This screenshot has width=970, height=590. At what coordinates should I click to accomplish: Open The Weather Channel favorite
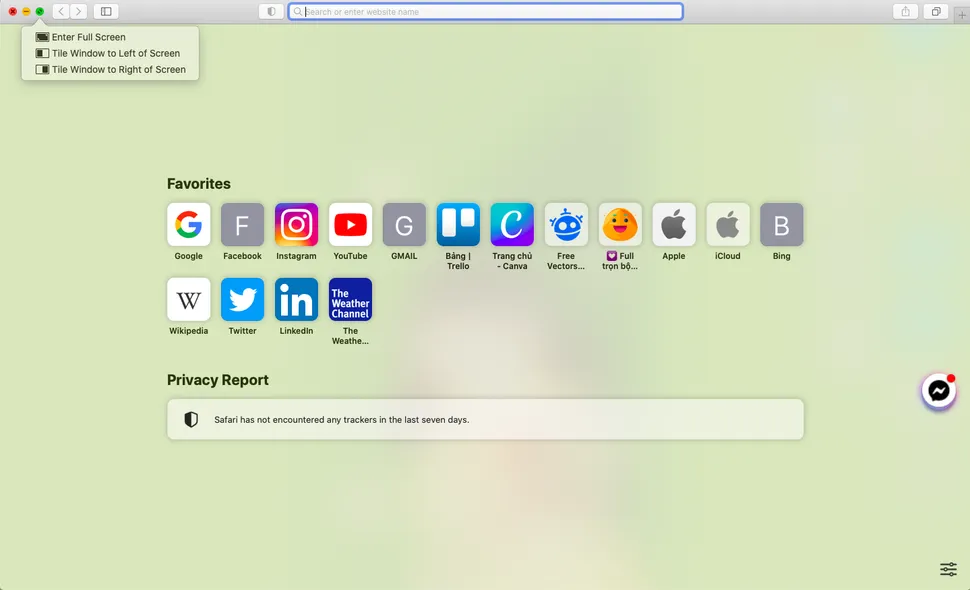(350, 299)
